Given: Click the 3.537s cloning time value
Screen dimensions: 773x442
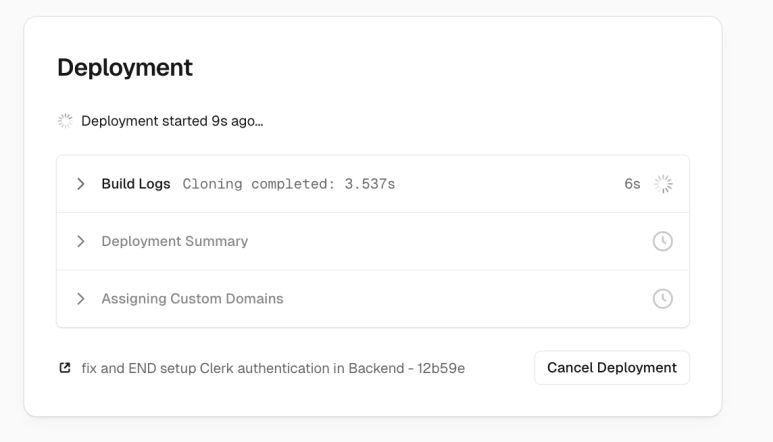Looking at the screenshot, I should (x=370, y=184).
